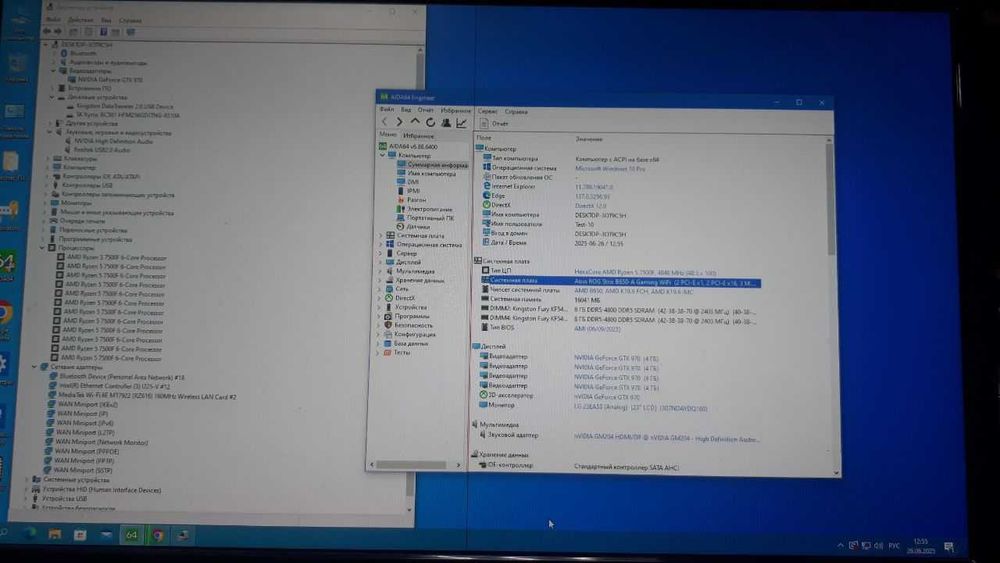Image resolution: width=1000 pixels, height=563 pixels.
Task: Click the Отчет report button in AIDA64
Action: click(494, 124)
